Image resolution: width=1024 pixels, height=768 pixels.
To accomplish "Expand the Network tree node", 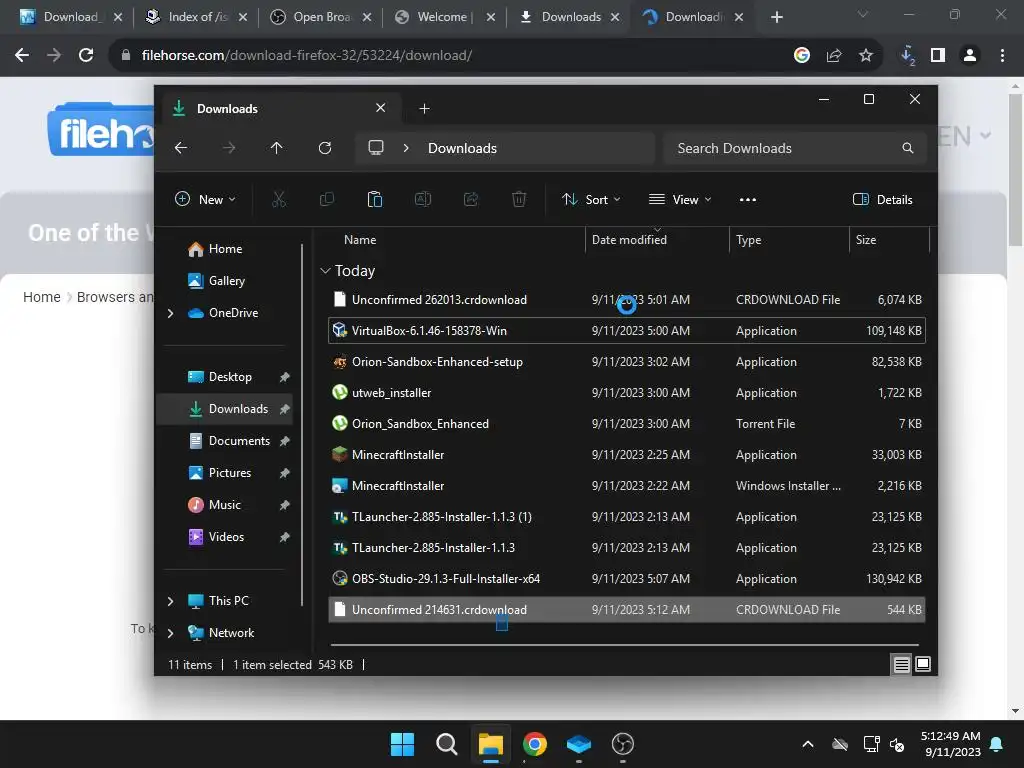I will point(170,633).
